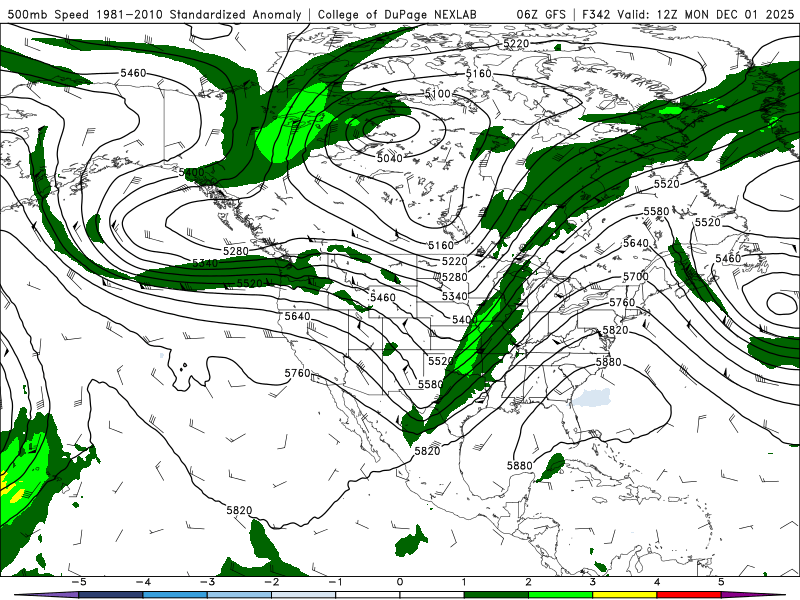800x600 pixels.
Task: Click the colorbar tick label '5'
Action: pos(721,582)
